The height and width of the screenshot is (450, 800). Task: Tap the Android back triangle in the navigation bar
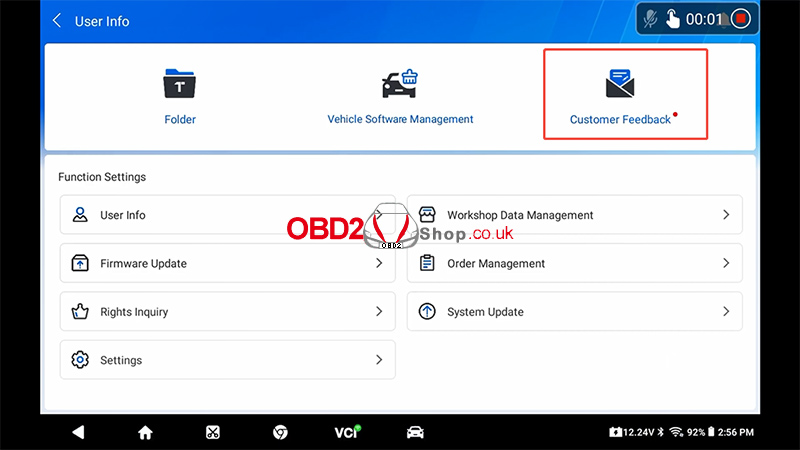[78, 433]
